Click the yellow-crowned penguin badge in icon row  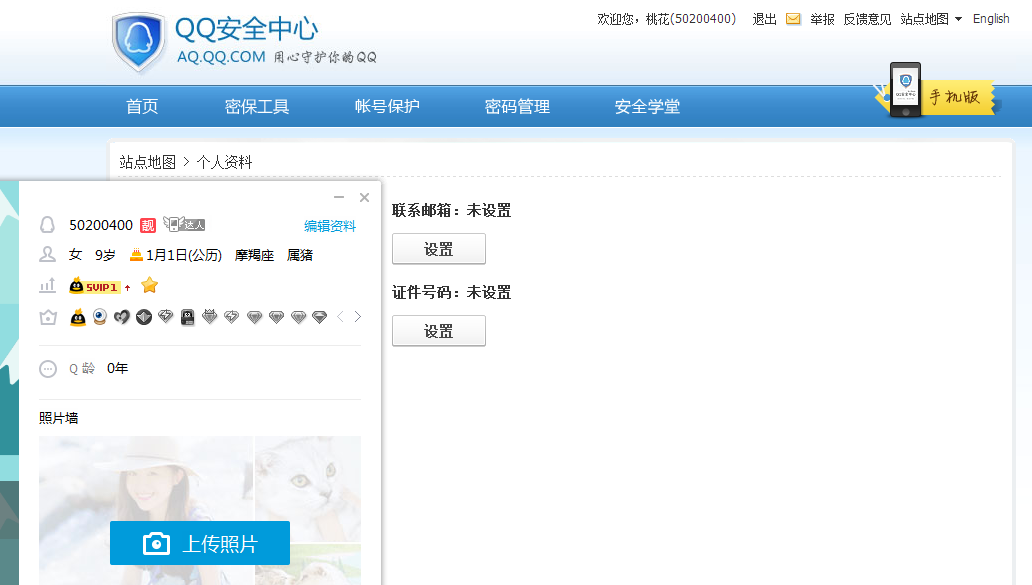pos(78,317)
